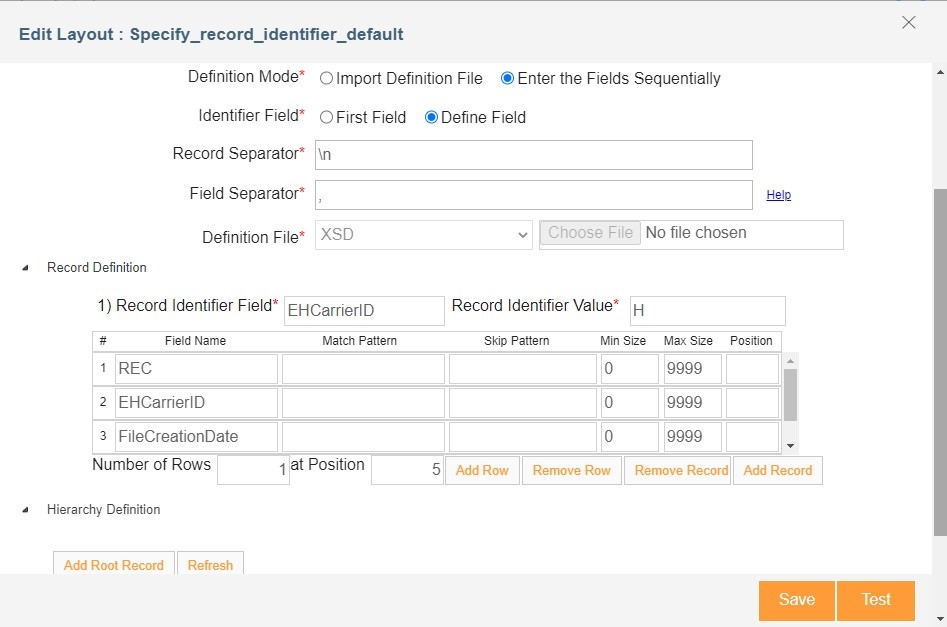The height and width of the screenshot is (627, 947).
Task: Edit Max Size for EHCarrierID row
Action: (693, 402)
